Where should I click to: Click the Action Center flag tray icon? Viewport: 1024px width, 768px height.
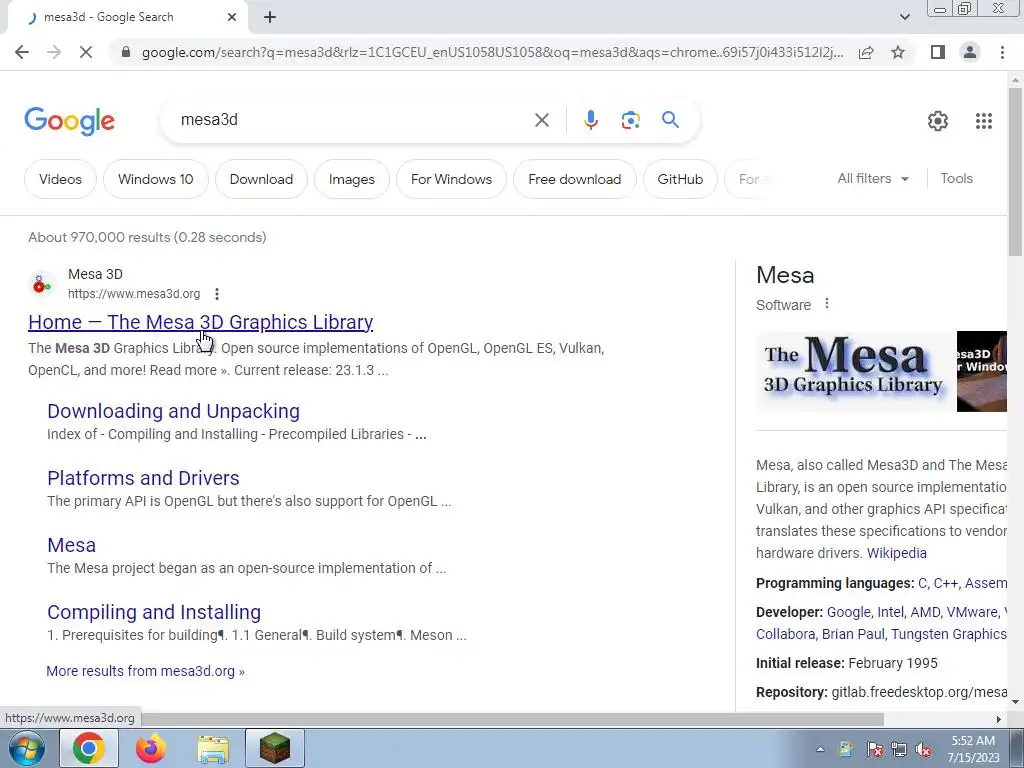874,750
